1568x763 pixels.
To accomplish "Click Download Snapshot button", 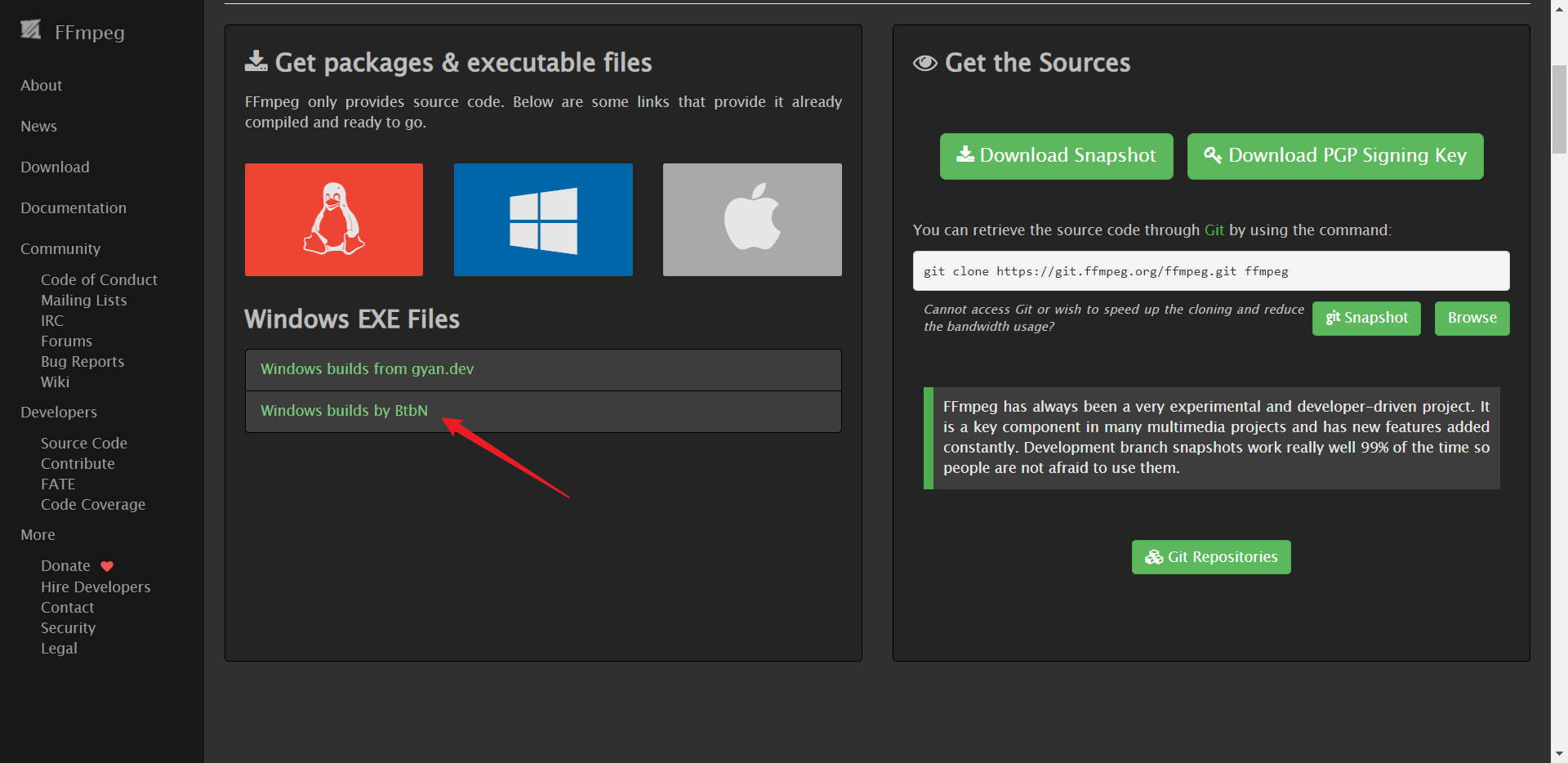I will point(1056,156).
